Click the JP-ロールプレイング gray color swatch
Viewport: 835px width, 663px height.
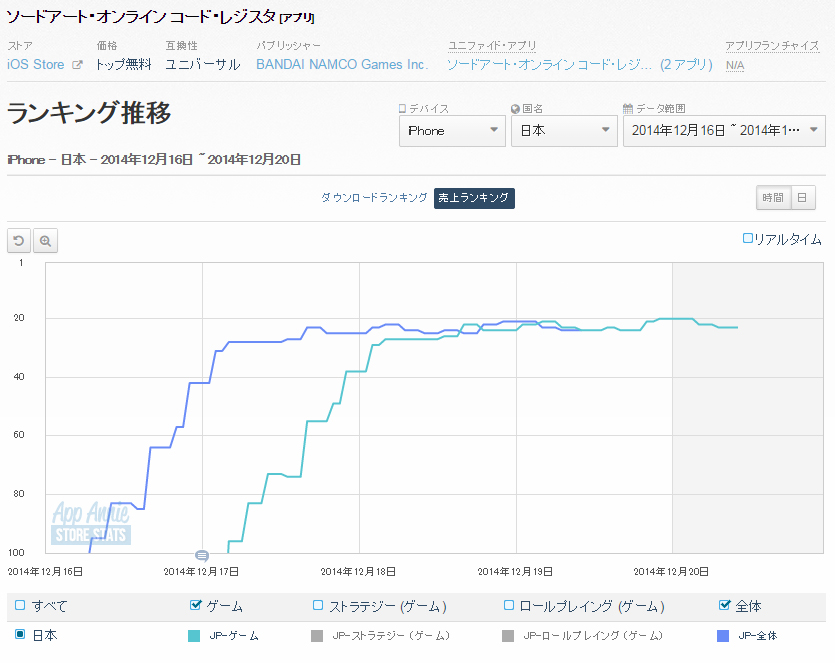click(x=508, y=635)
